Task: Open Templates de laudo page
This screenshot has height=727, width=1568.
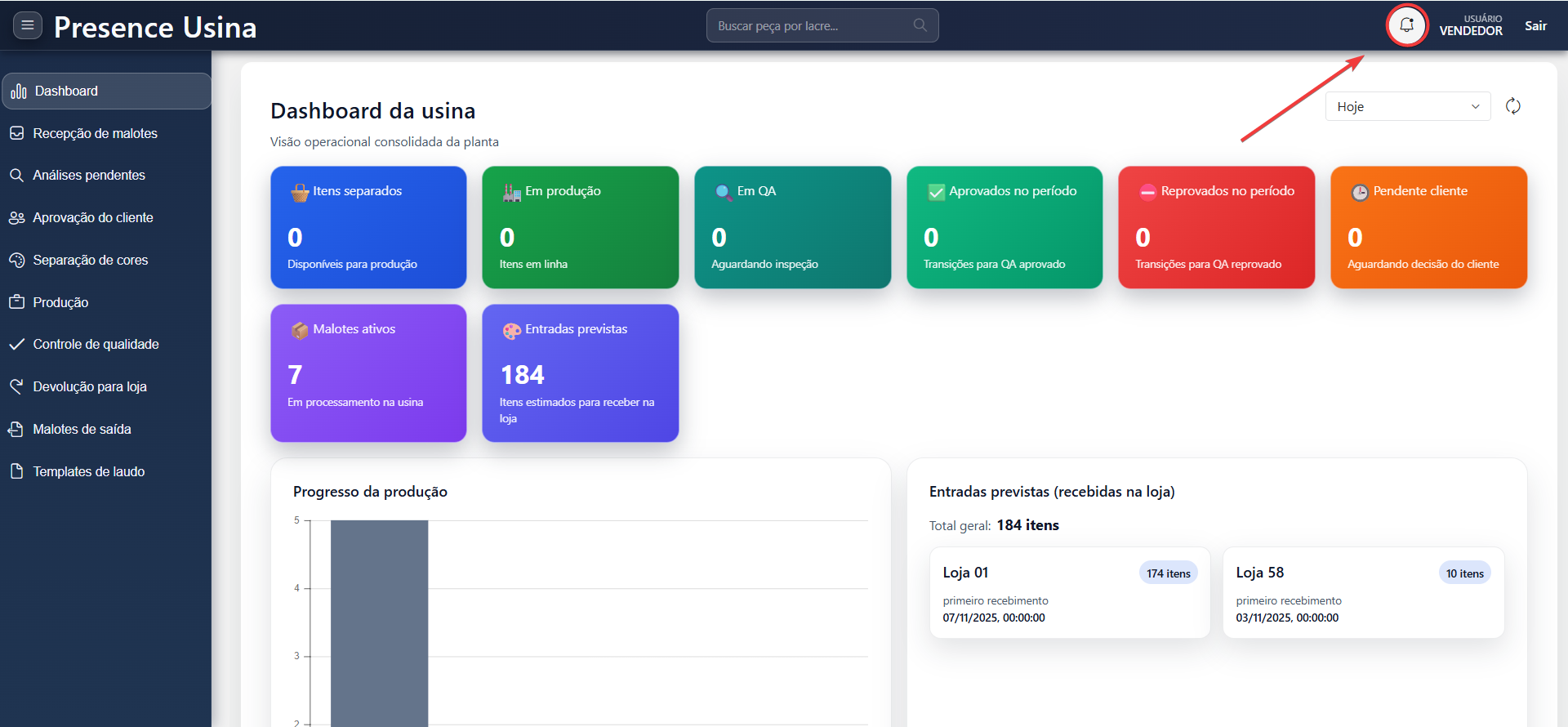Action: (x=88, y=471)
